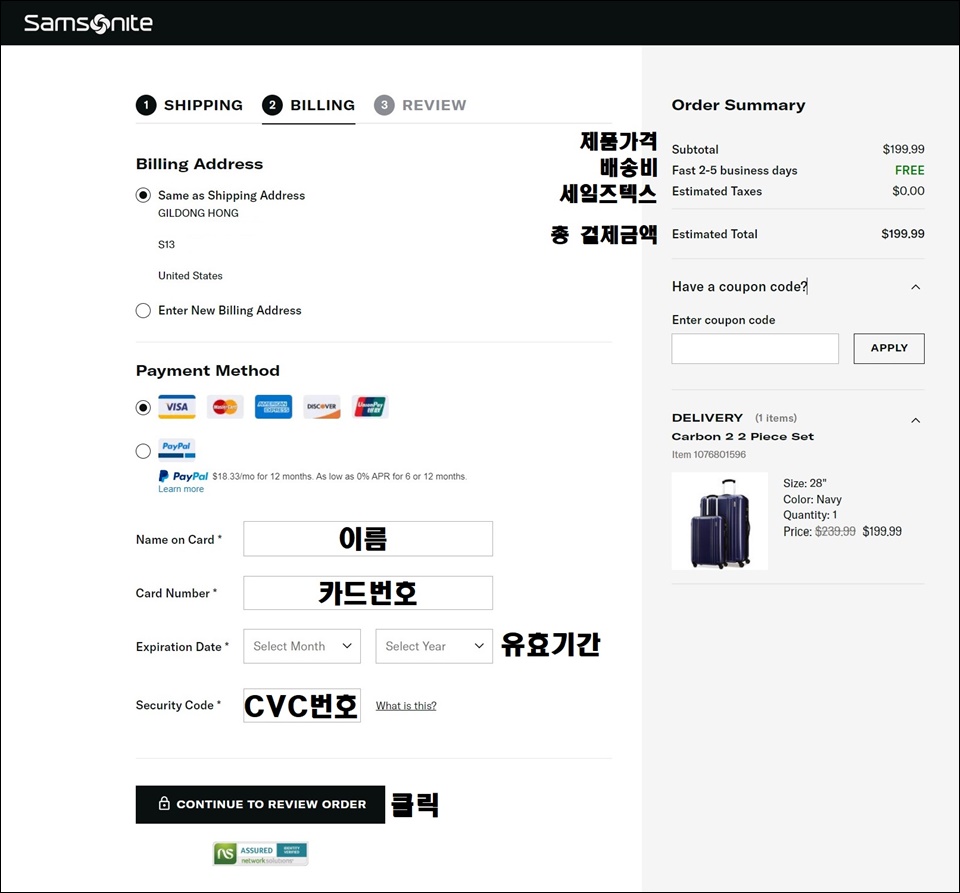Click the Estimated Taxes $0.00 value
Screen dimensions: 960x893
point(909,191)
